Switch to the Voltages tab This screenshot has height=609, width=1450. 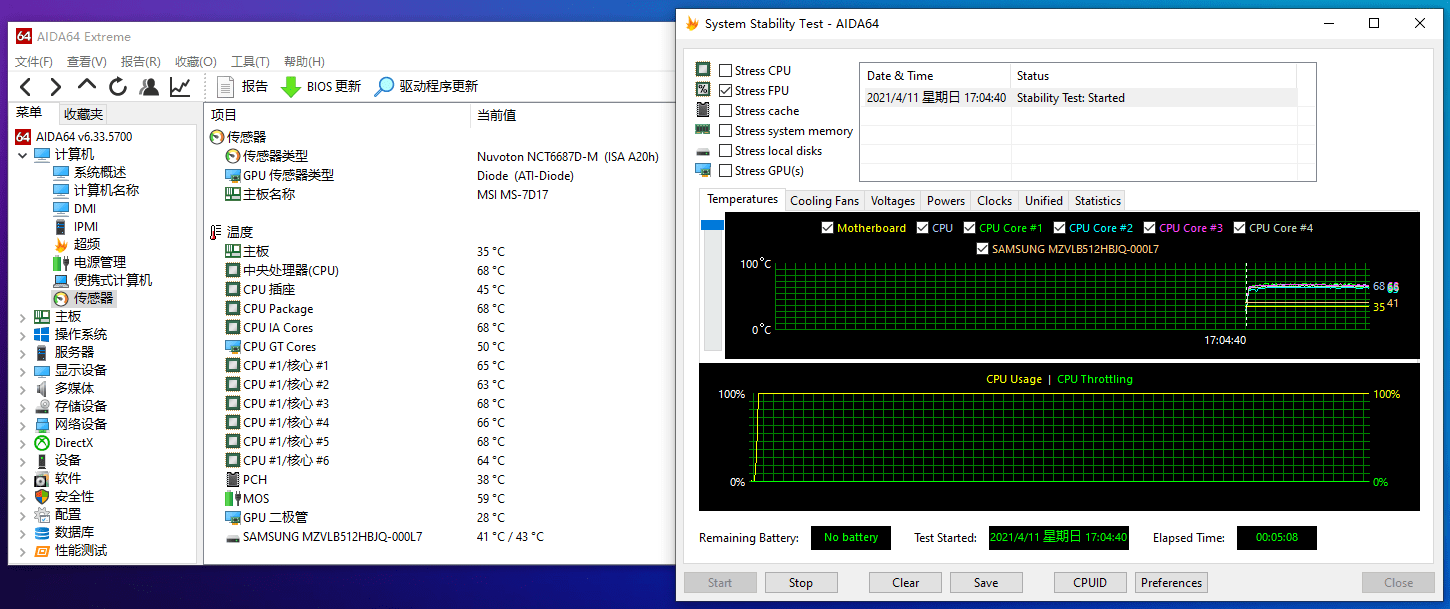pyautogui.click(x=892, y=200)
